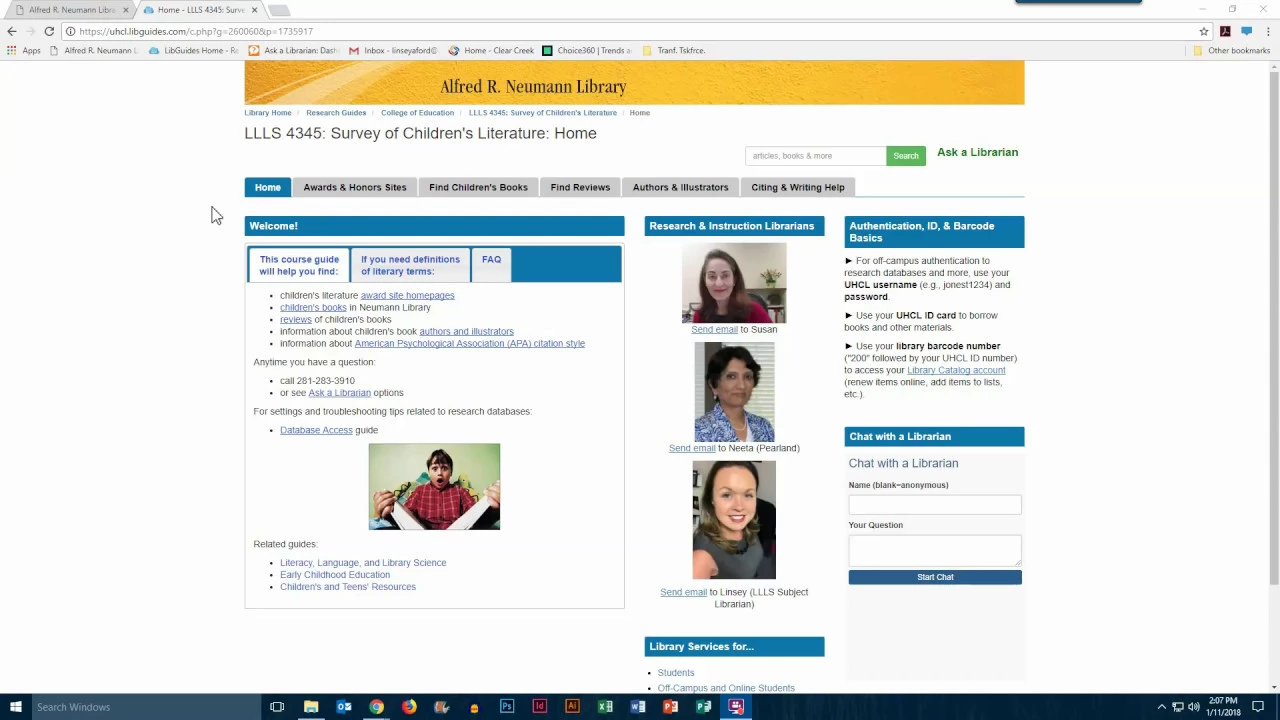
Task: Open the Adobe Acrobat extension icon
Action: tap(1225, 31)
